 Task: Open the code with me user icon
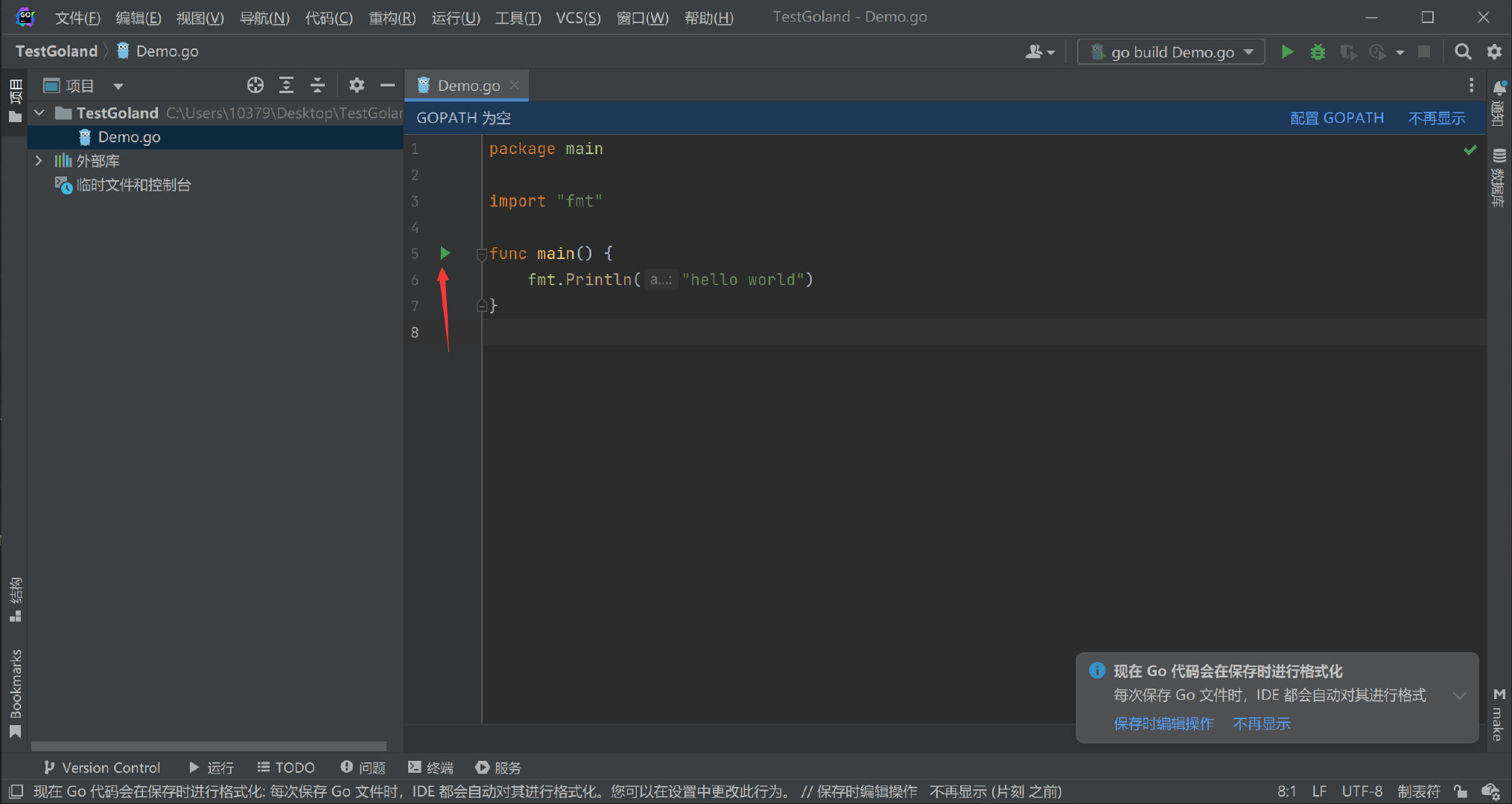tap(1040, 51)
